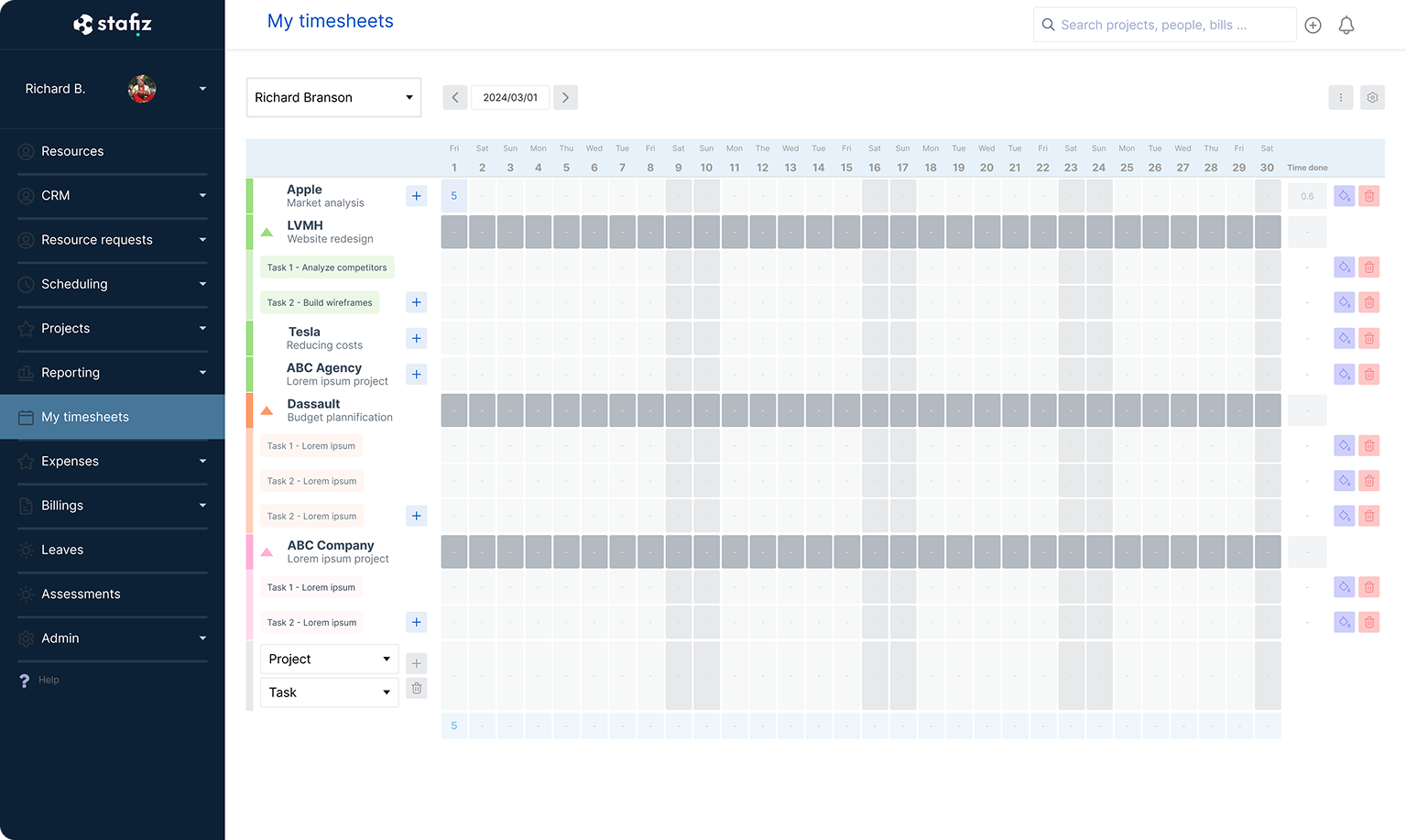Click plus on Task 2 Build wireframes
This screenshot has height=840, width=1406.
pos(417,302)
